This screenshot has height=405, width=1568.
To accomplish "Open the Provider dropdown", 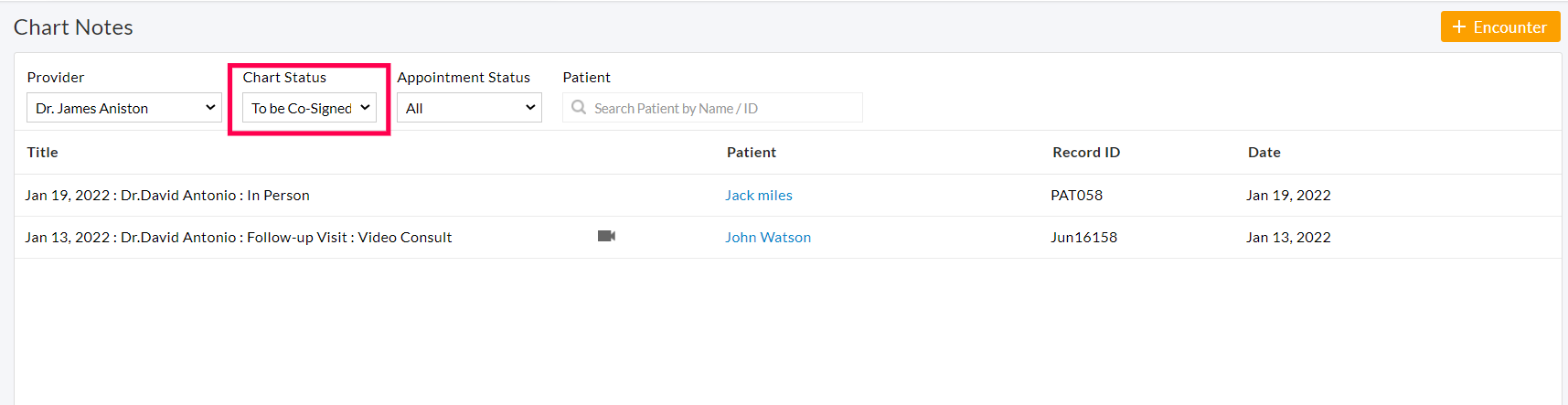I will coord(124,108).
